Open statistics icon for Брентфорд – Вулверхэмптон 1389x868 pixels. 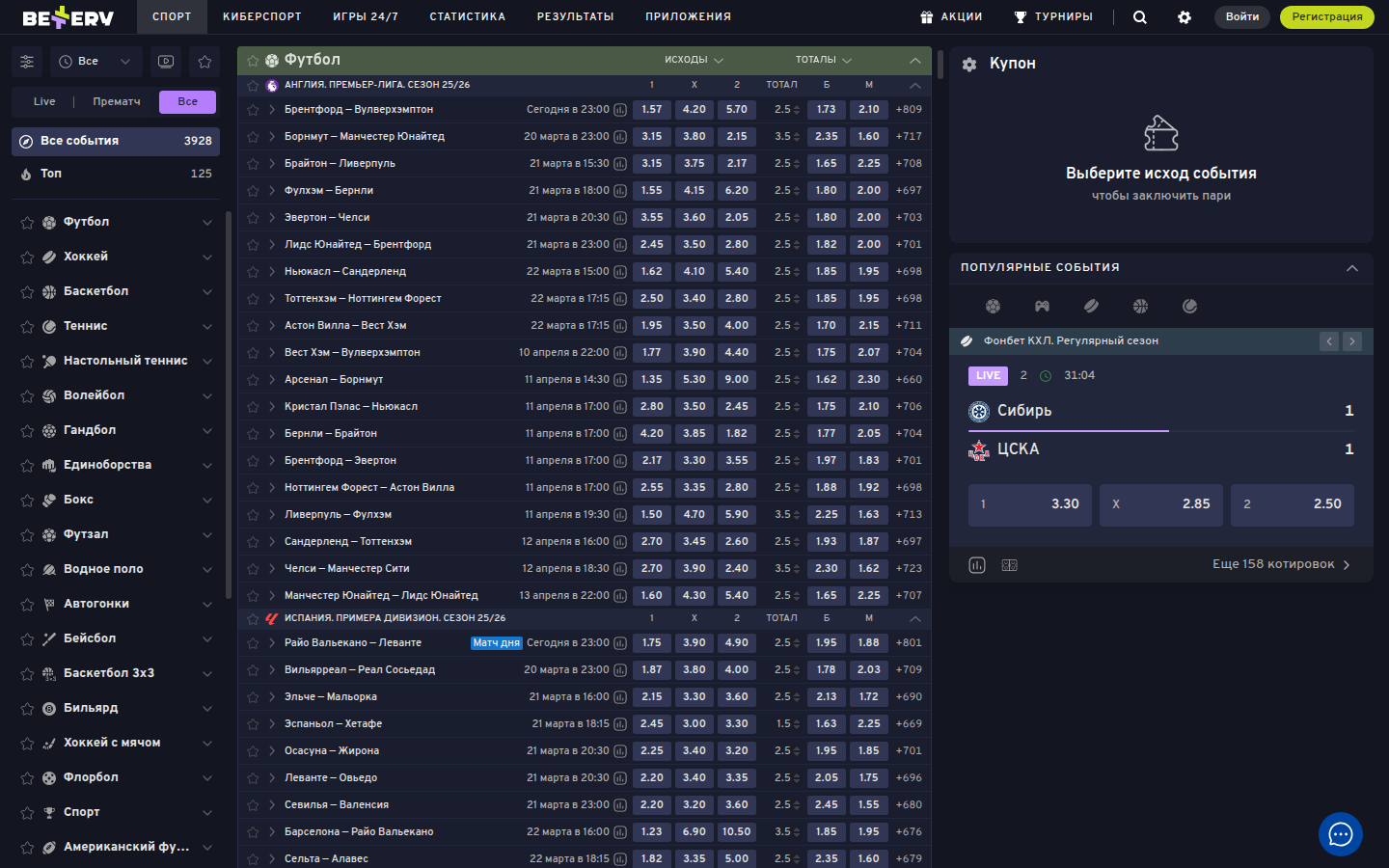(x=620, y=110)
